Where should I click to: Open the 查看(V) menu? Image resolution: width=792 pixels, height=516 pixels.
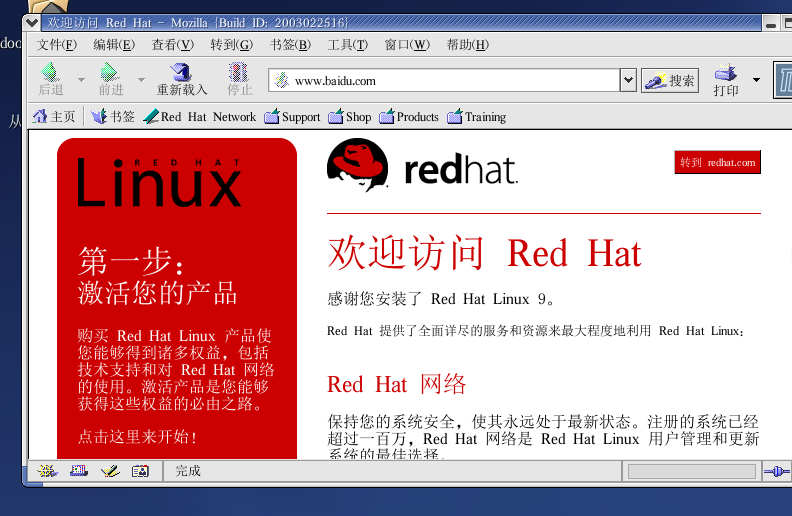point(173,45)
